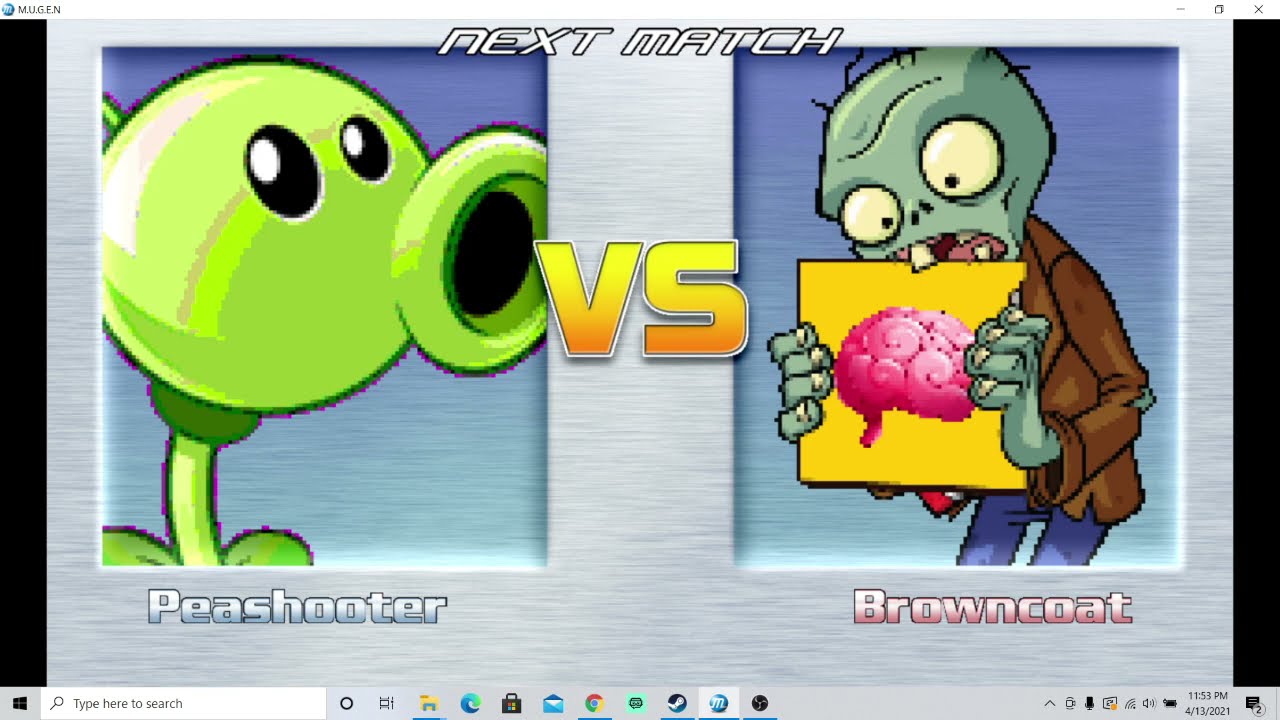The image size is (1280, 720).
Task: Open the green chat app icon
Action: 635,703
